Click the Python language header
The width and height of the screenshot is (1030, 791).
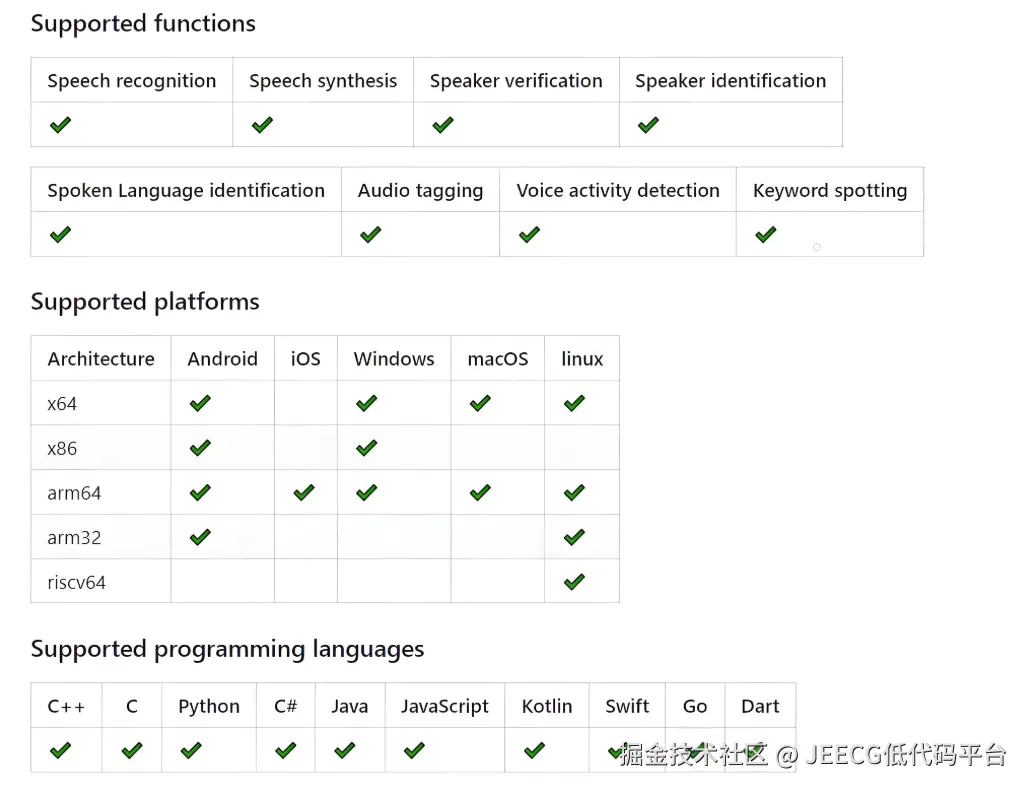209,706
